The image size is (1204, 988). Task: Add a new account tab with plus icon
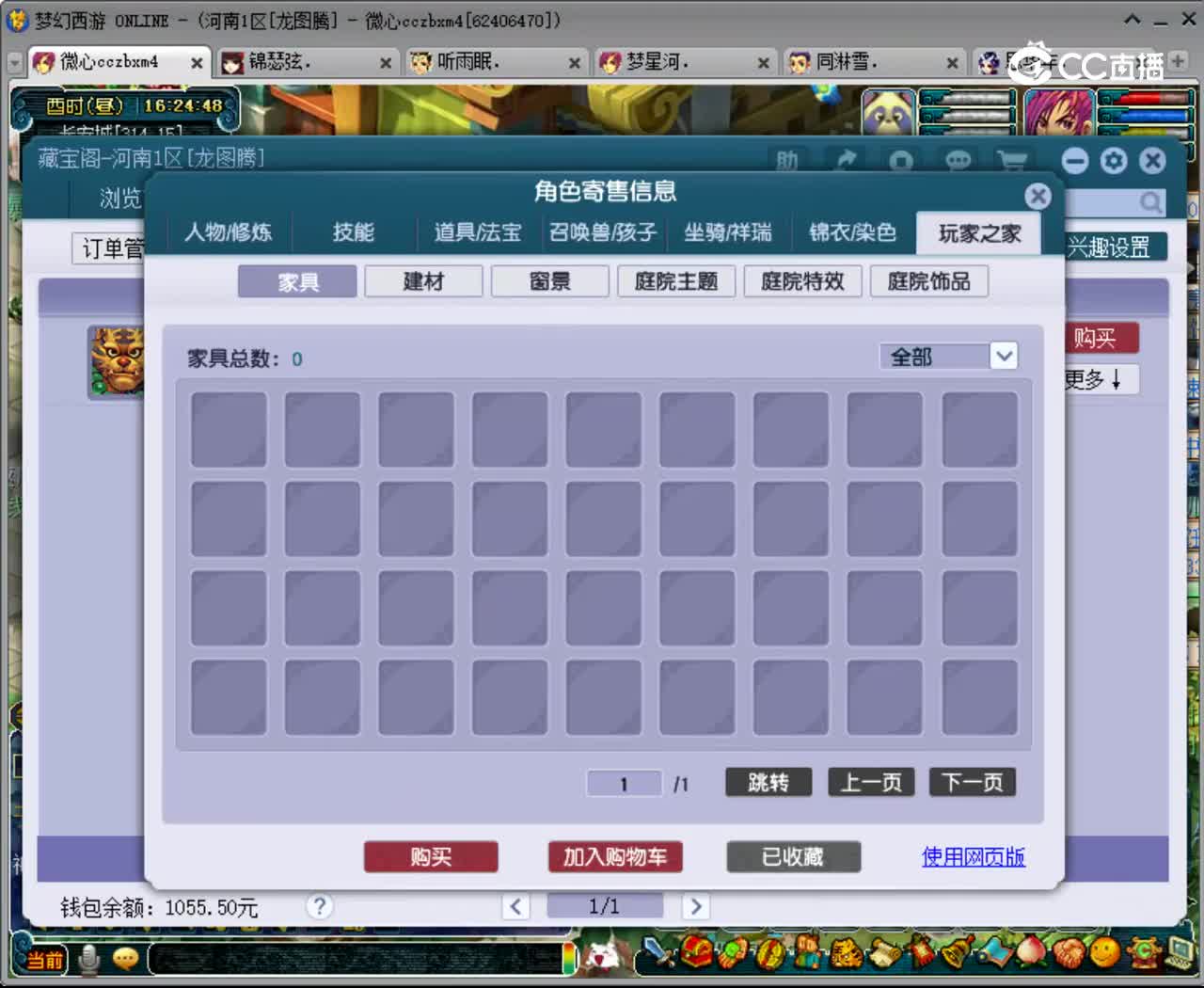pos(1178,61)
